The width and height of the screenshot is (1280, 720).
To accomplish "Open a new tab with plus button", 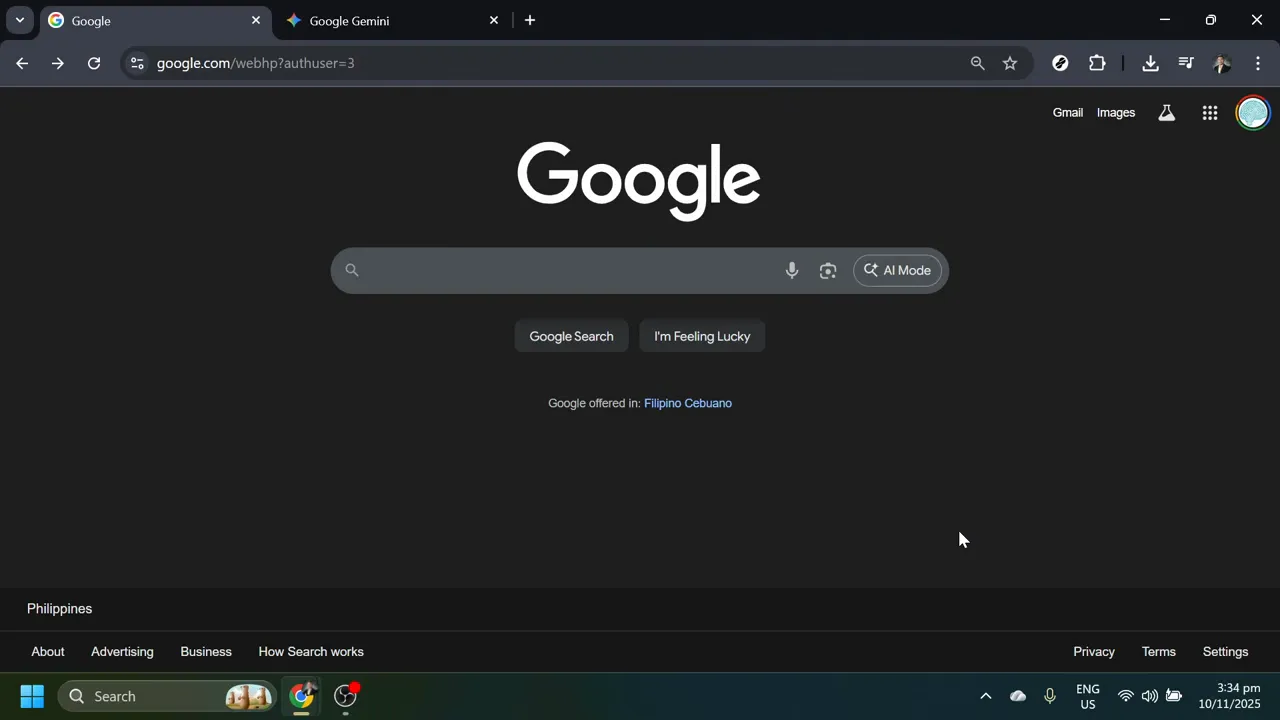I will (530, 20).
